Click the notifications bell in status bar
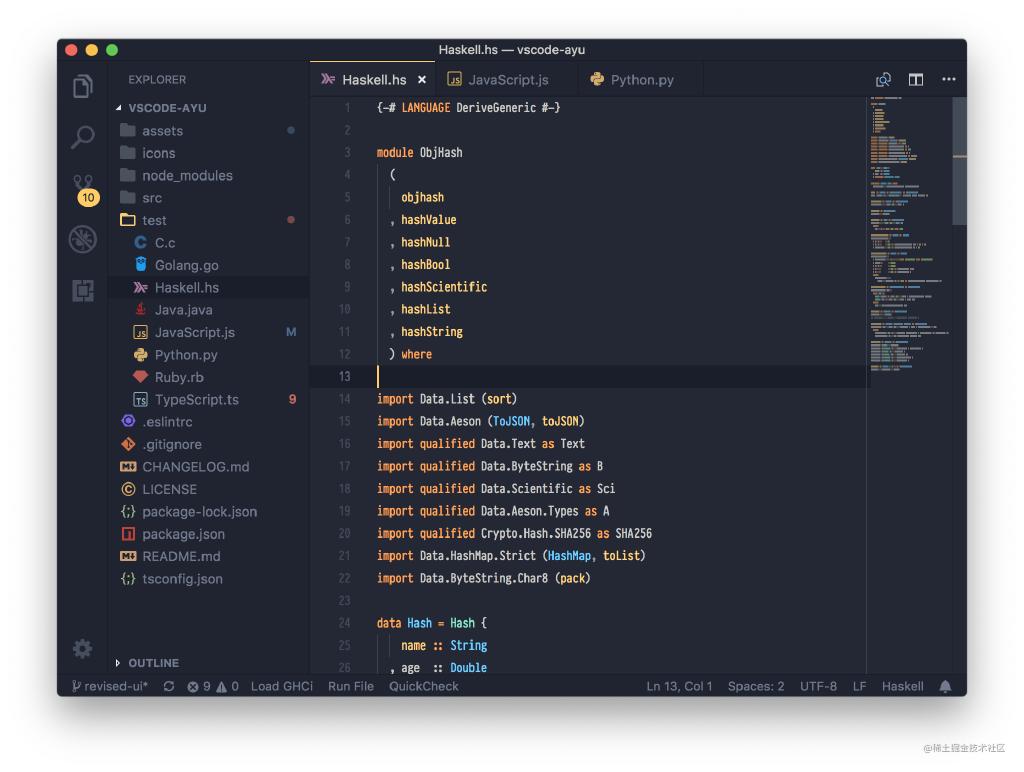Viewport: 1024px width, 772px height. coord(945,686)
